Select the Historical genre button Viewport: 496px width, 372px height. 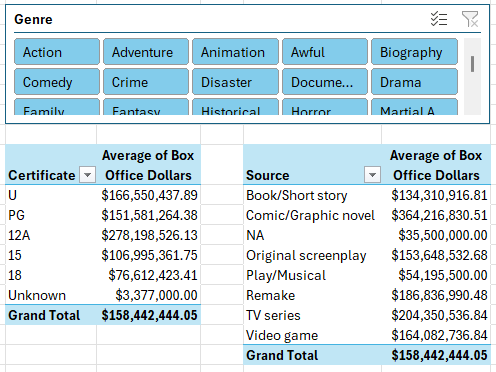coord(235,107)
